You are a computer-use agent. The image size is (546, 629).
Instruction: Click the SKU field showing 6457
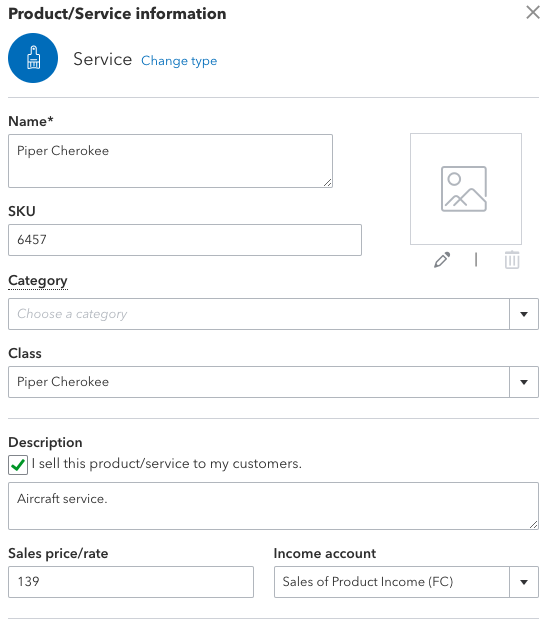[x=185, y=240]
